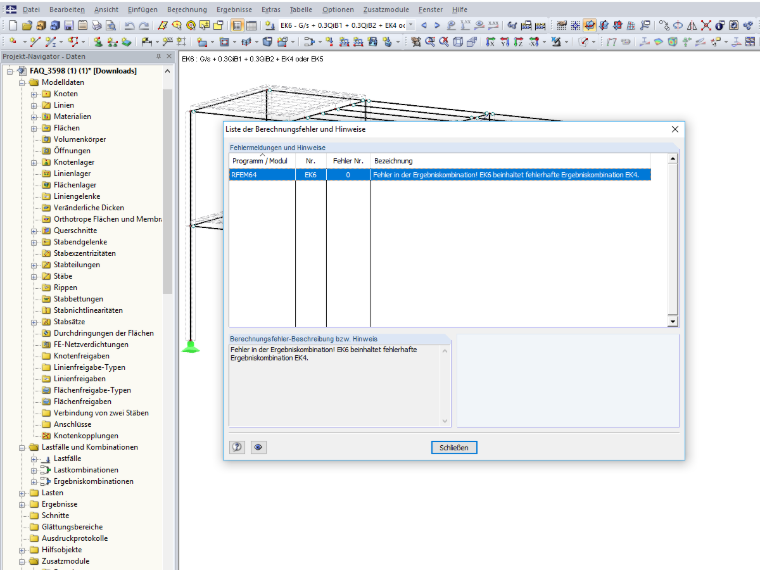Click the View in Y direction icon
Image resolution: width=760 pixels, height=570 pixels.
click(505, 42)
